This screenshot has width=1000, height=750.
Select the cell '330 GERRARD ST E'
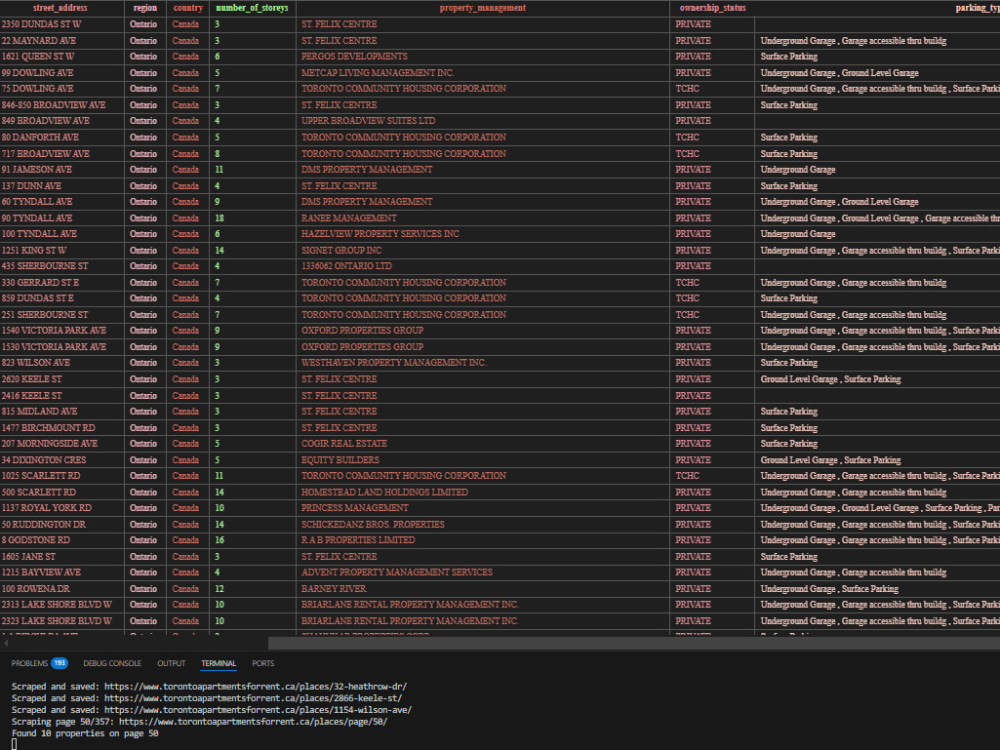point(62,283)
